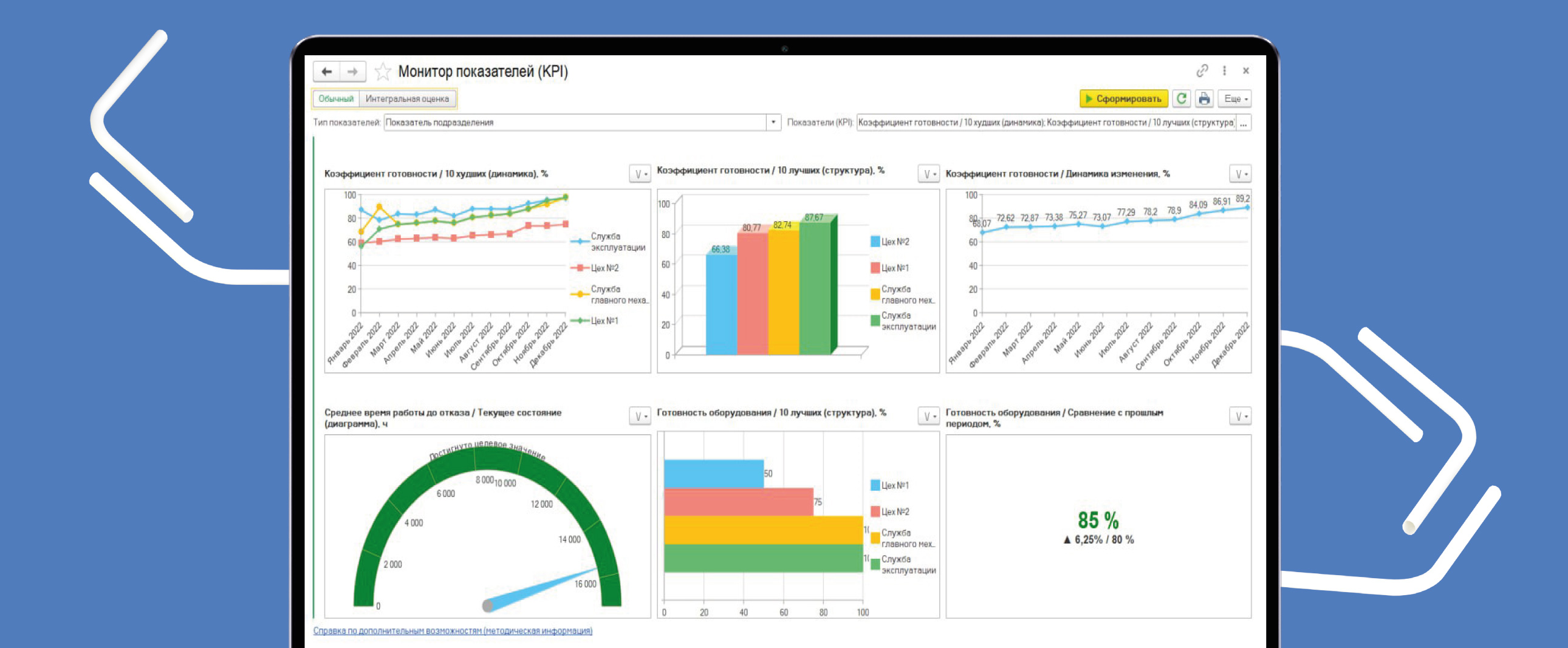The height and width of the screenshot is (648, 1568).
Task: Expand the Тип показателей dropdown arrow
Action: [773, 122]
